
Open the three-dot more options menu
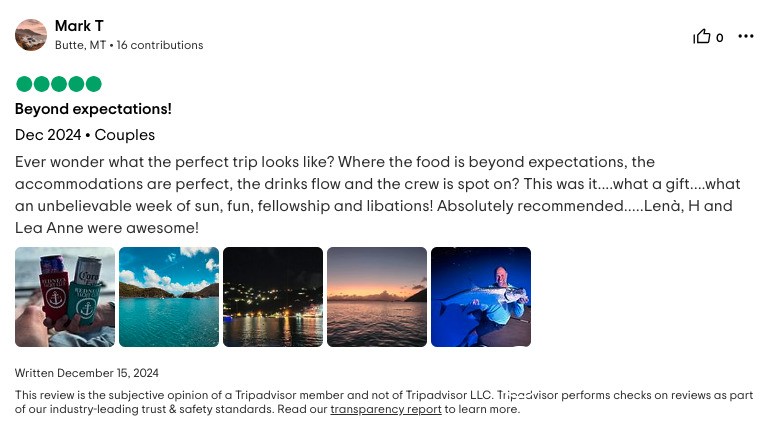[x=746, y=37]
